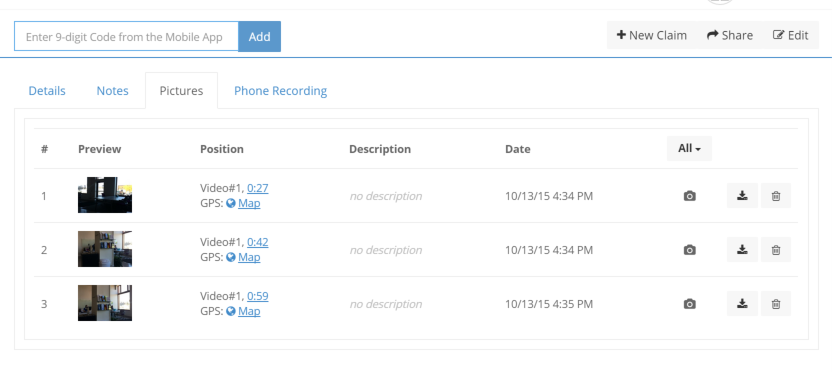This screenshot has height=372, width=832.
Task: Download picture 1
Action: click(x=742, y=196)
